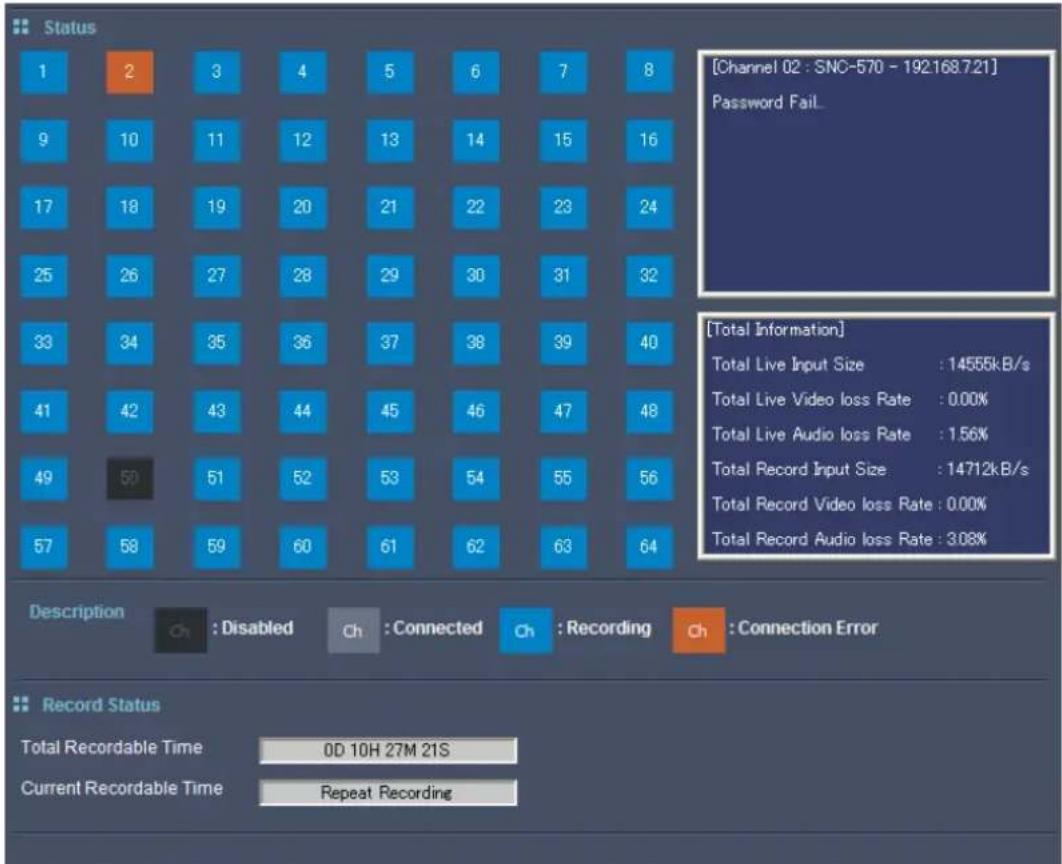The image size is (1062, 864).
Task: Select channel 60 tile
Action: coord(303,546)
